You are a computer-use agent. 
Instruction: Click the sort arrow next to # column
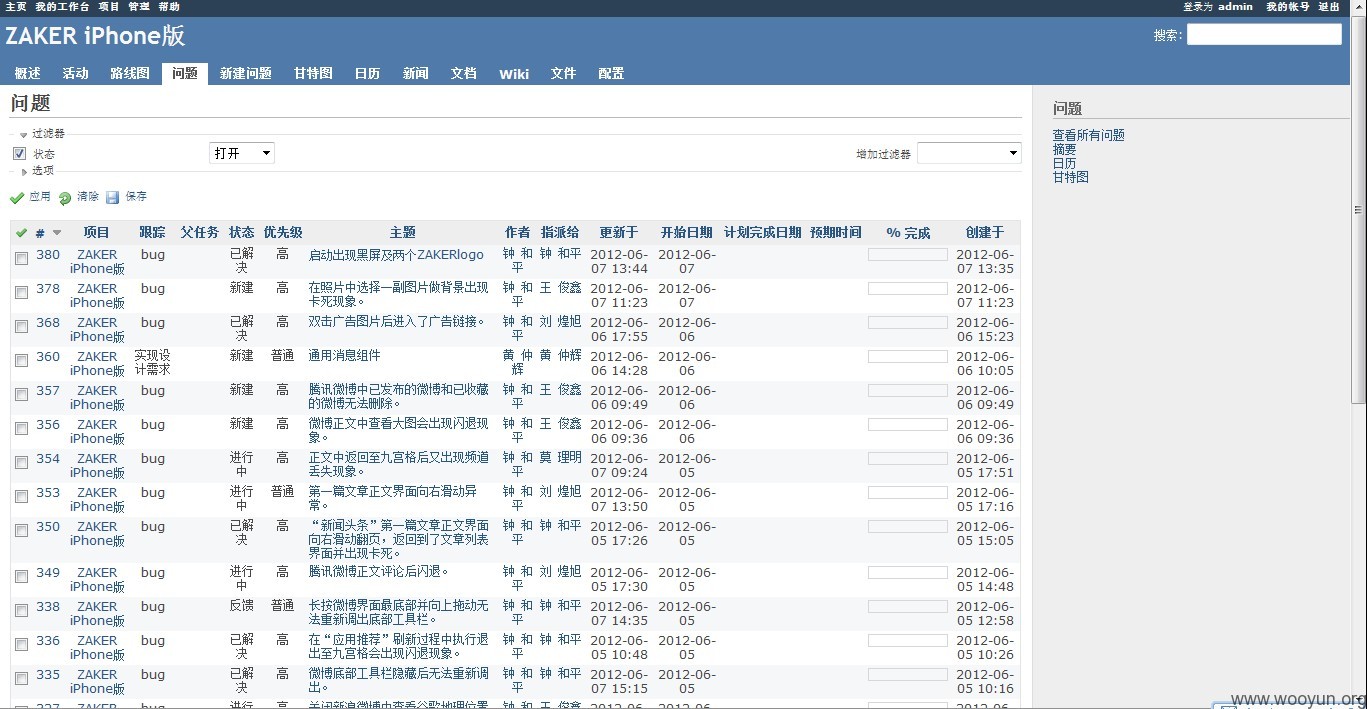(57, 233)
